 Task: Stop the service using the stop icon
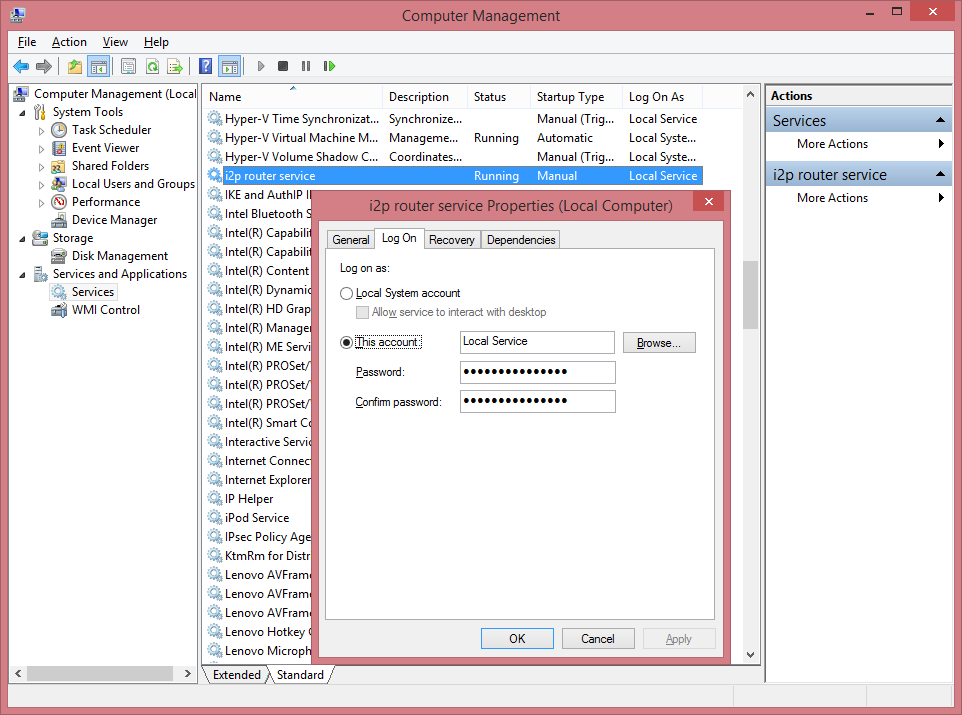[x=283, y=66]
